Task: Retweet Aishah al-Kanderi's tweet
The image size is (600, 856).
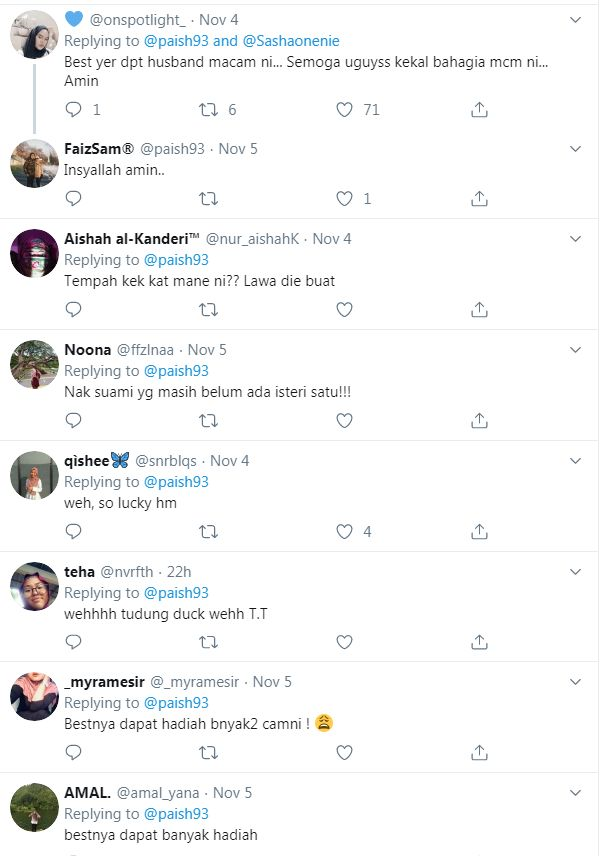Action: click(x=209, y=310)
